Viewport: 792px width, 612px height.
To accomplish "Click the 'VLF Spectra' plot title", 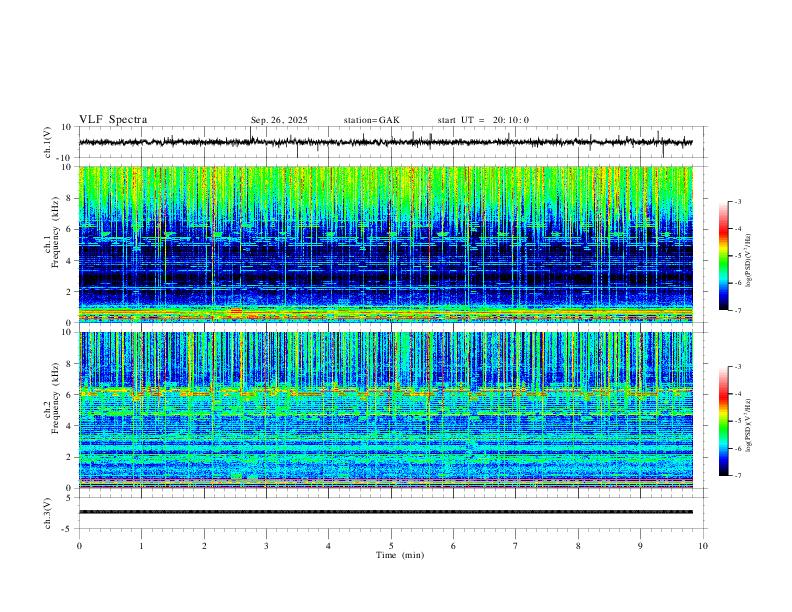I will pyautogui.click(x=113, y=120).
